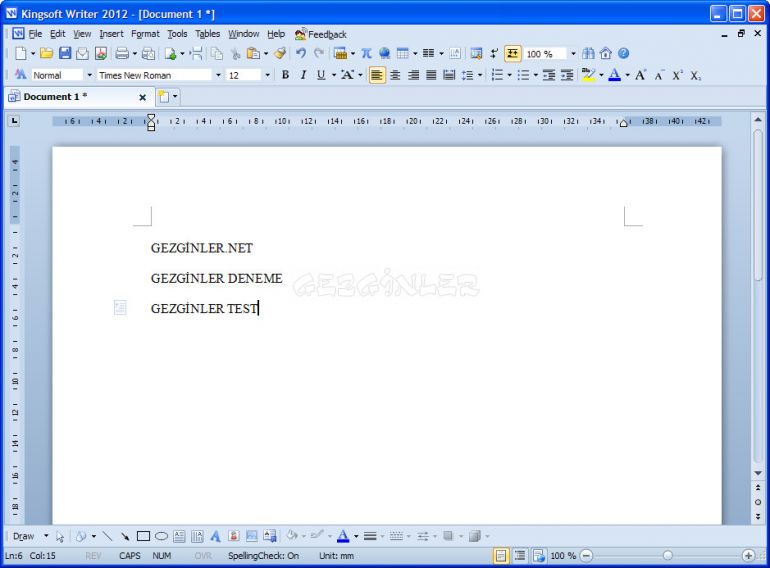This screenshot has width=770, height=568.
Task: Expand the highlight color dropdown arrow
Action: (x=601, y=75)
